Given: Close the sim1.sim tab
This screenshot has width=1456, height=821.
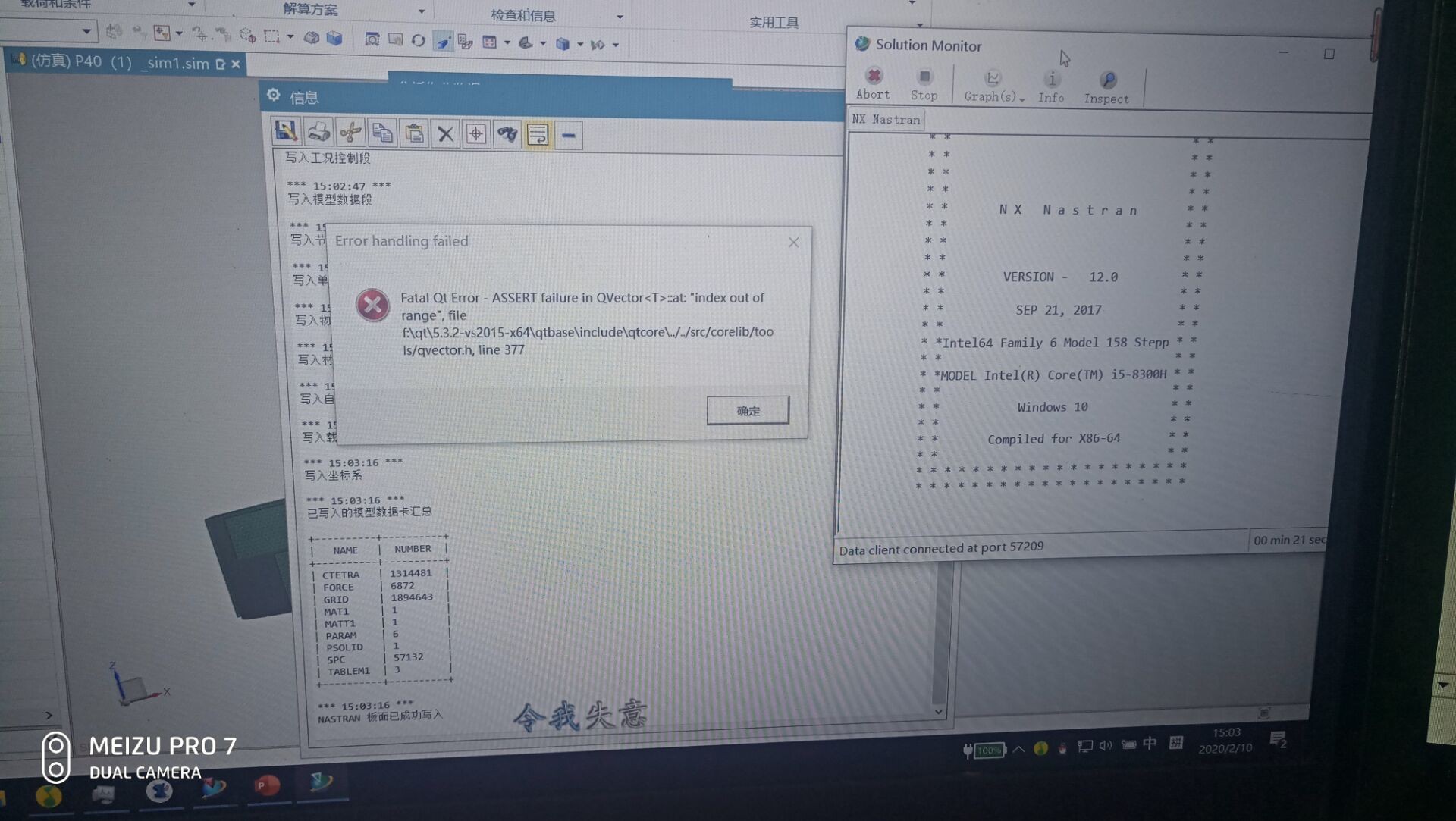Looking at the screenshot, I should [x=236, y=64].
